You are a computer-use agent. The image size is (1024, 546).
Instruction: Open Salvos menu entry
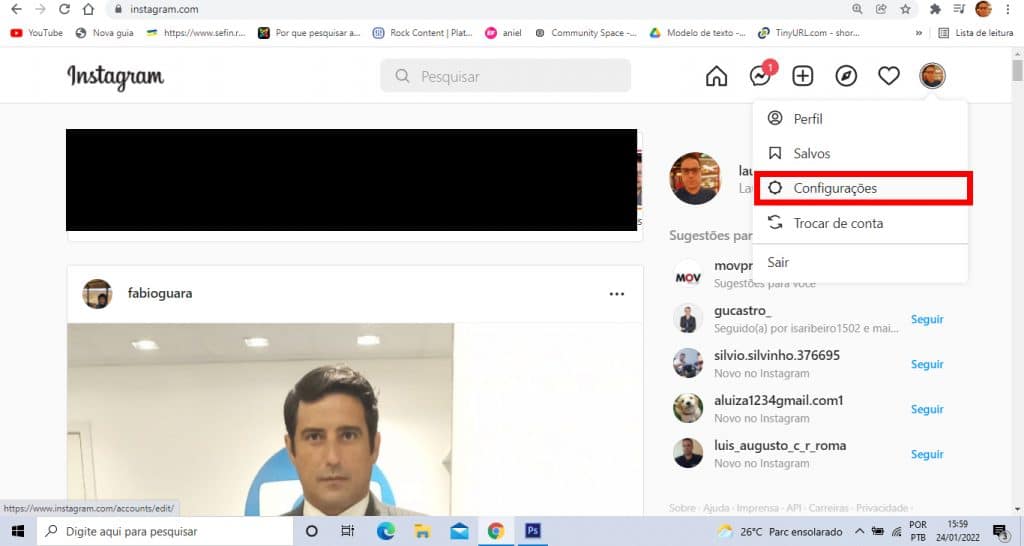[x=860, y=153]
